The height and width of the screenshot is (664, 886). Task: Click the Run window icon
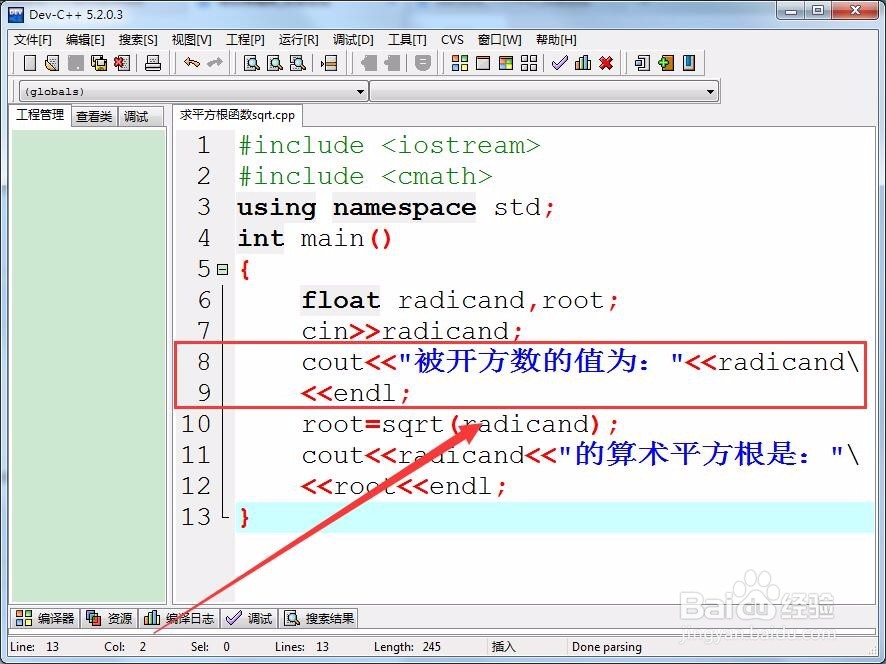pyautogui.click(x=483, y=63)
